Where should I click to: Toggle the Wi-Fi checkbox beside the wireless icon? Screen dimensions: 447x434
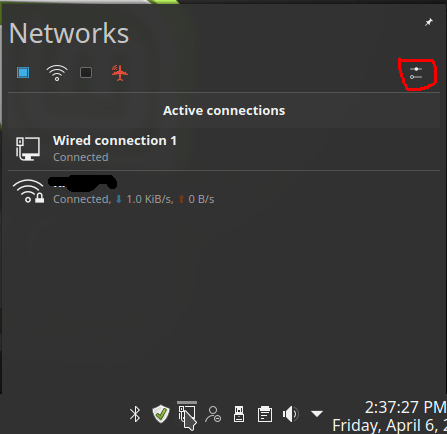click(86, 72)
